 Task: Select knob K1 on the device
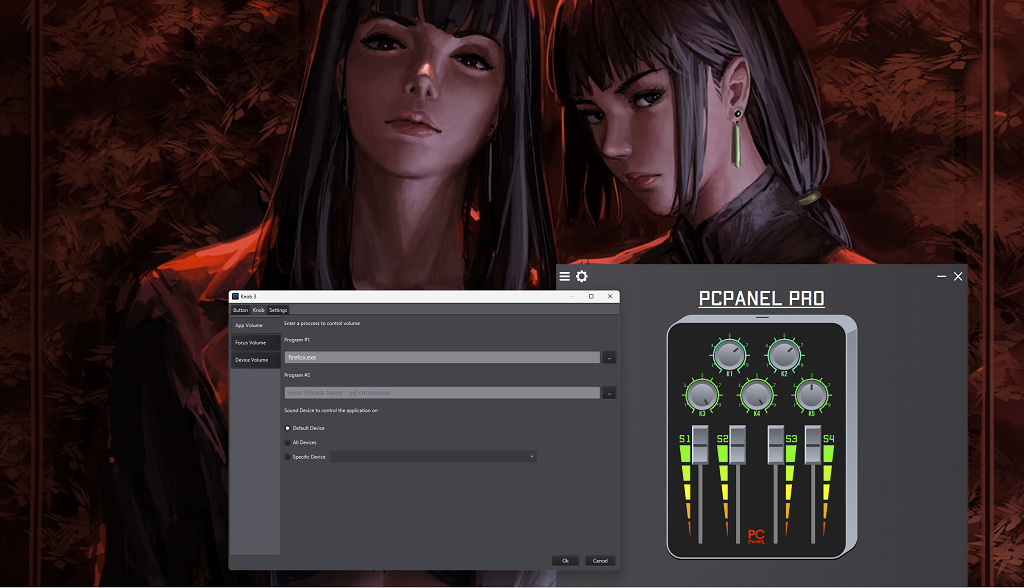(730, 354)
